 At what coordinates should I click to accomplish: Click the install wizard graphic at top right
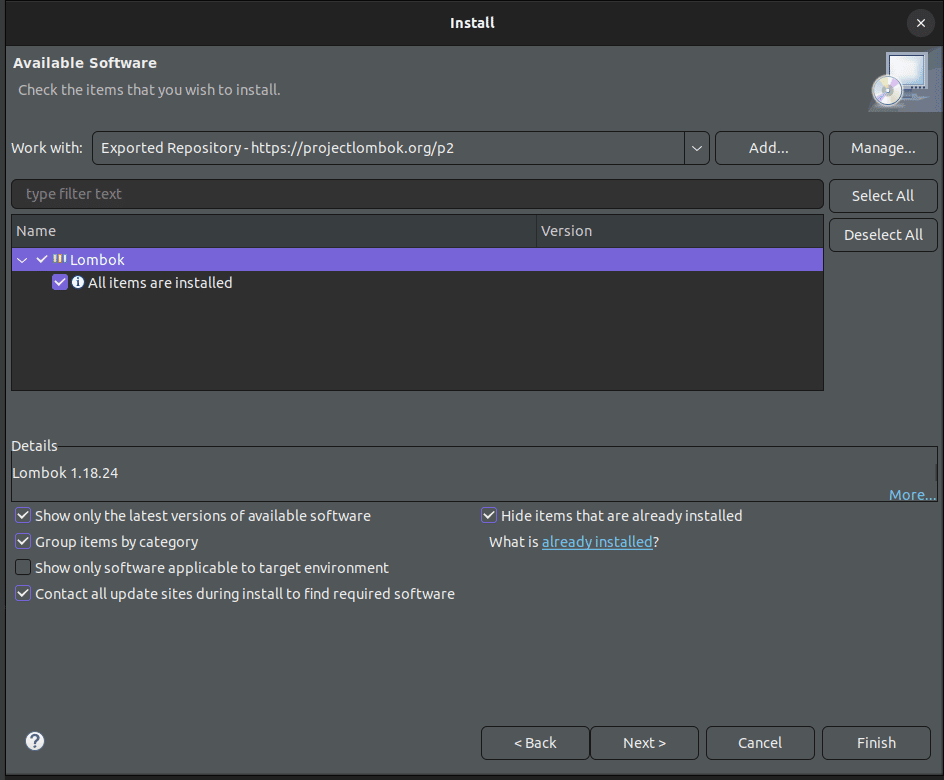click(903, 80)
